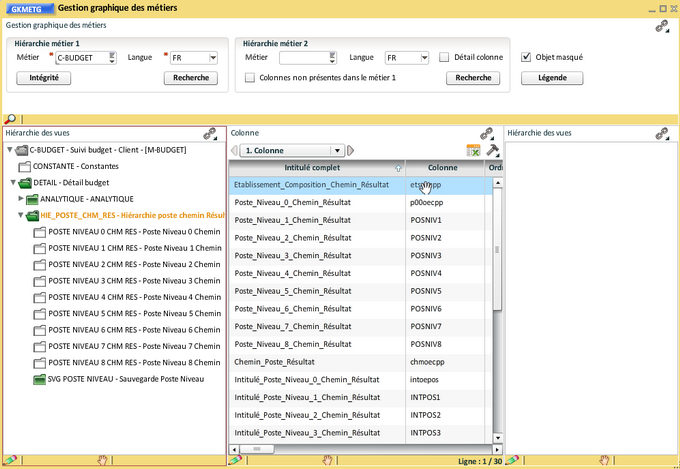
Task: Click the table's horizontal scrollbar thumb
Action: [x=257, y=450]
